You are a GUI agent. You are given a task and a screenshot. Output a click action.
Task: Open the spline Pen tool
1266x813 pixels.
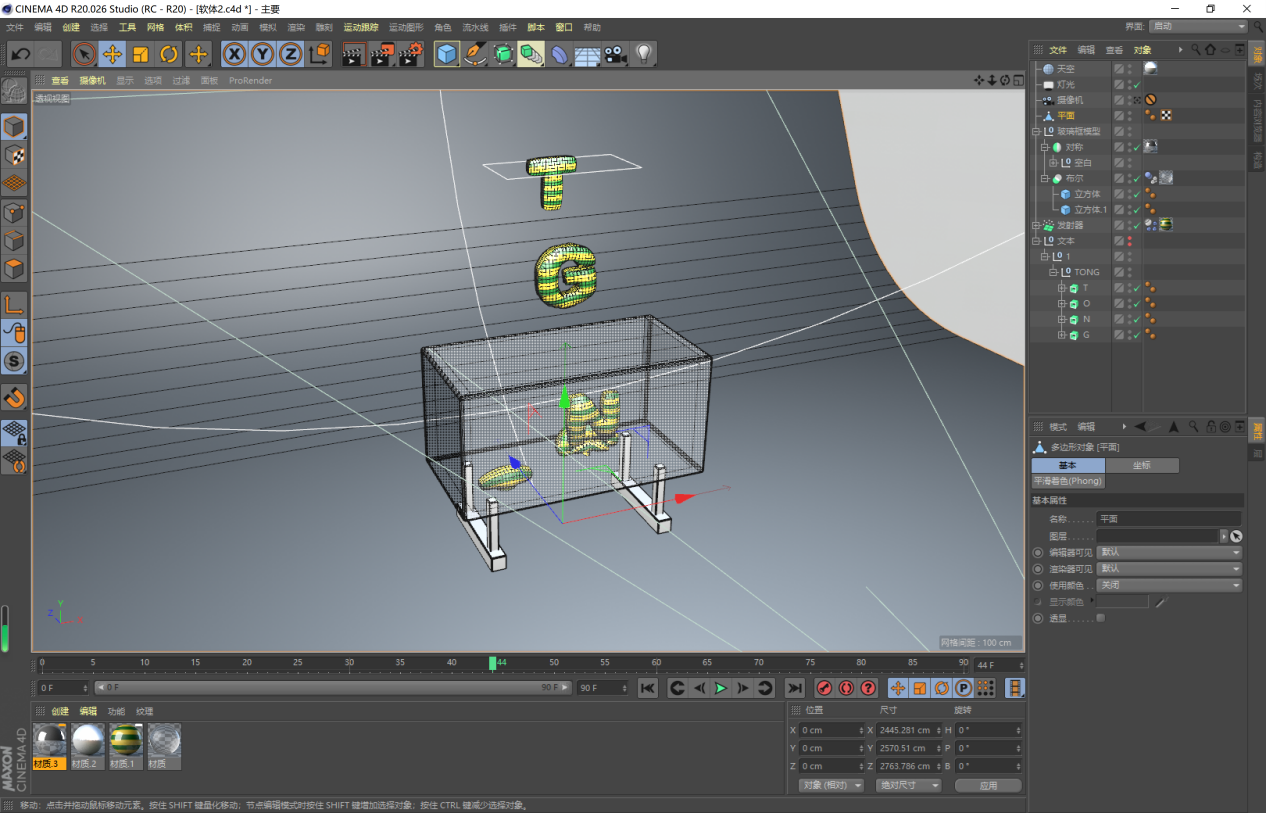pyautogui.click(x=475, y=54)
